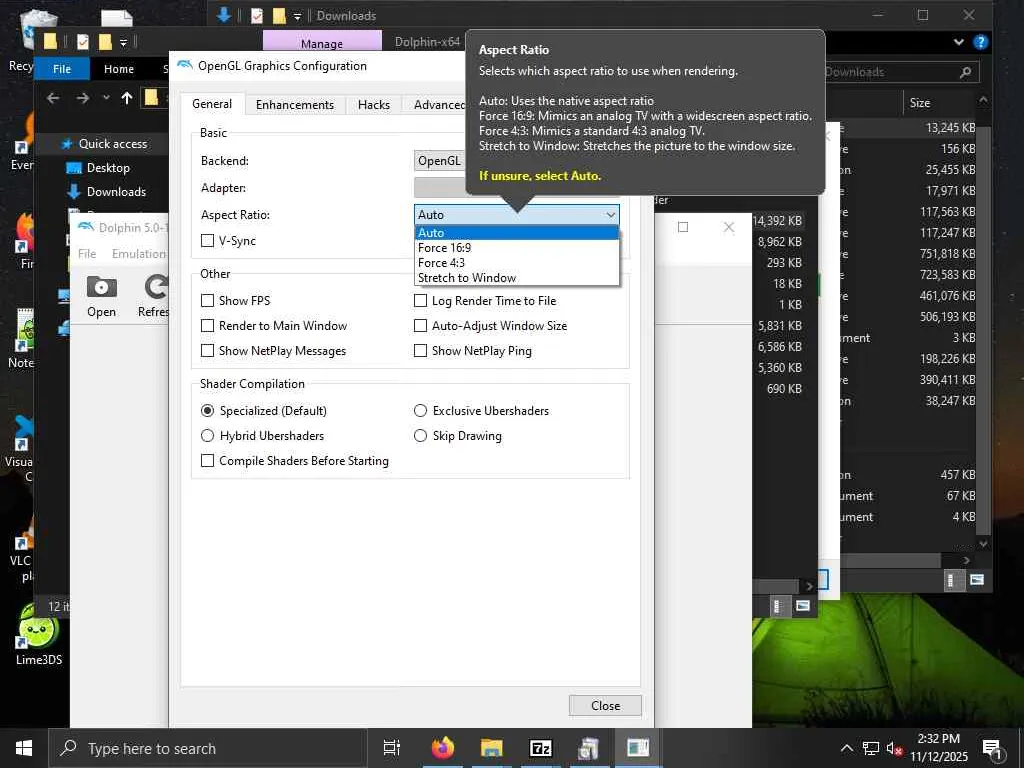1024x768 pixels.
Task: Click the muted volume tray icon
Action: point(894,748)
